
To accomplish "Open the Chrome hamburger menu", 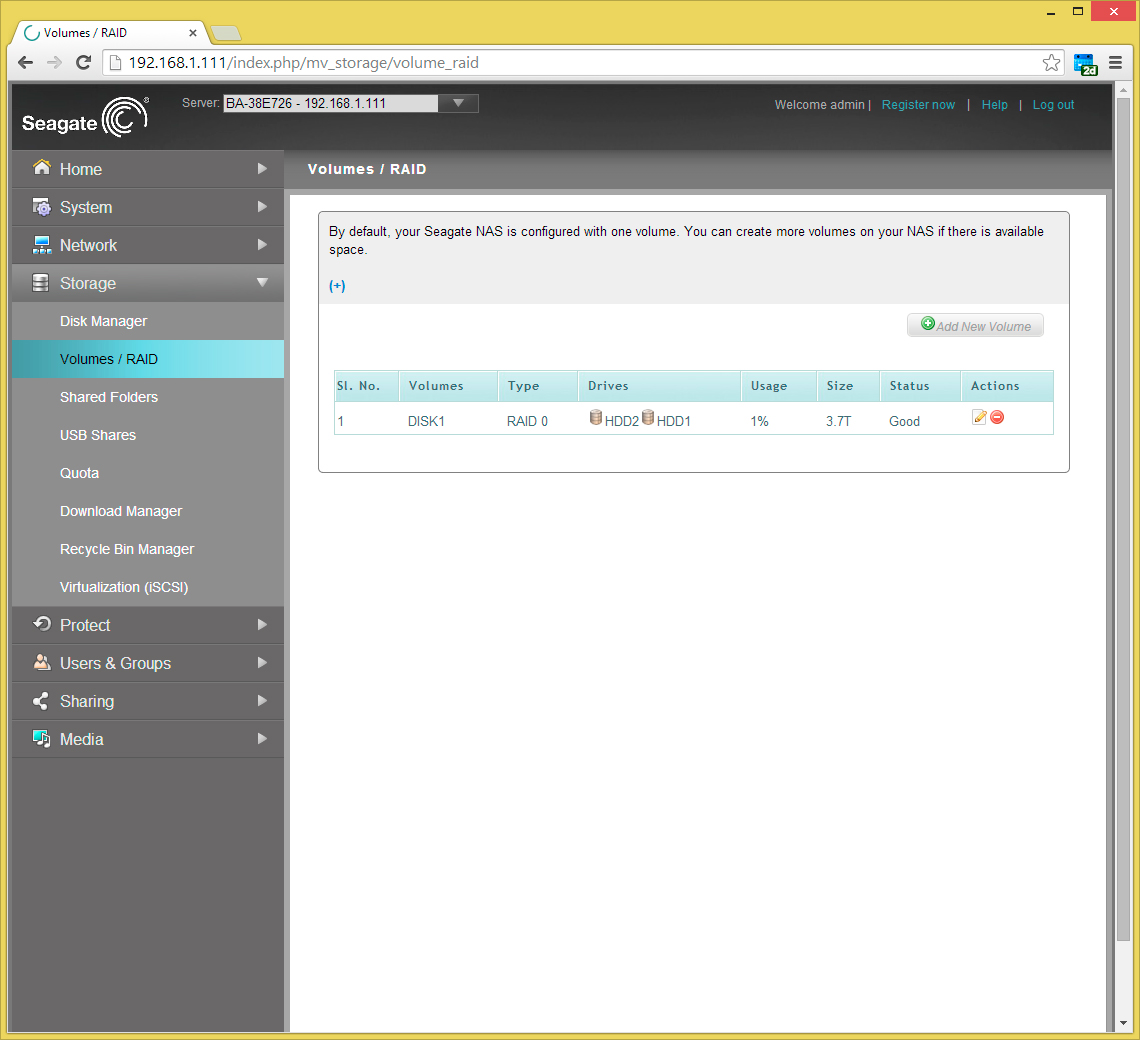I will click(1115, 63).
